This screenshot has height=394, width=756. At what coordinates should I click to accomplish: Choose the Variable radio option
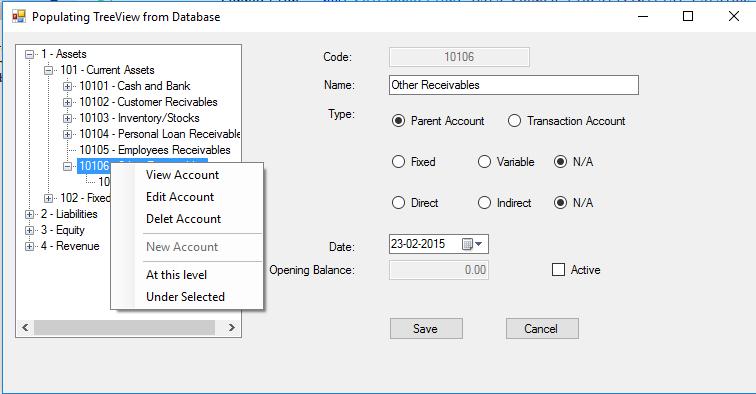(x=484, y=162)
